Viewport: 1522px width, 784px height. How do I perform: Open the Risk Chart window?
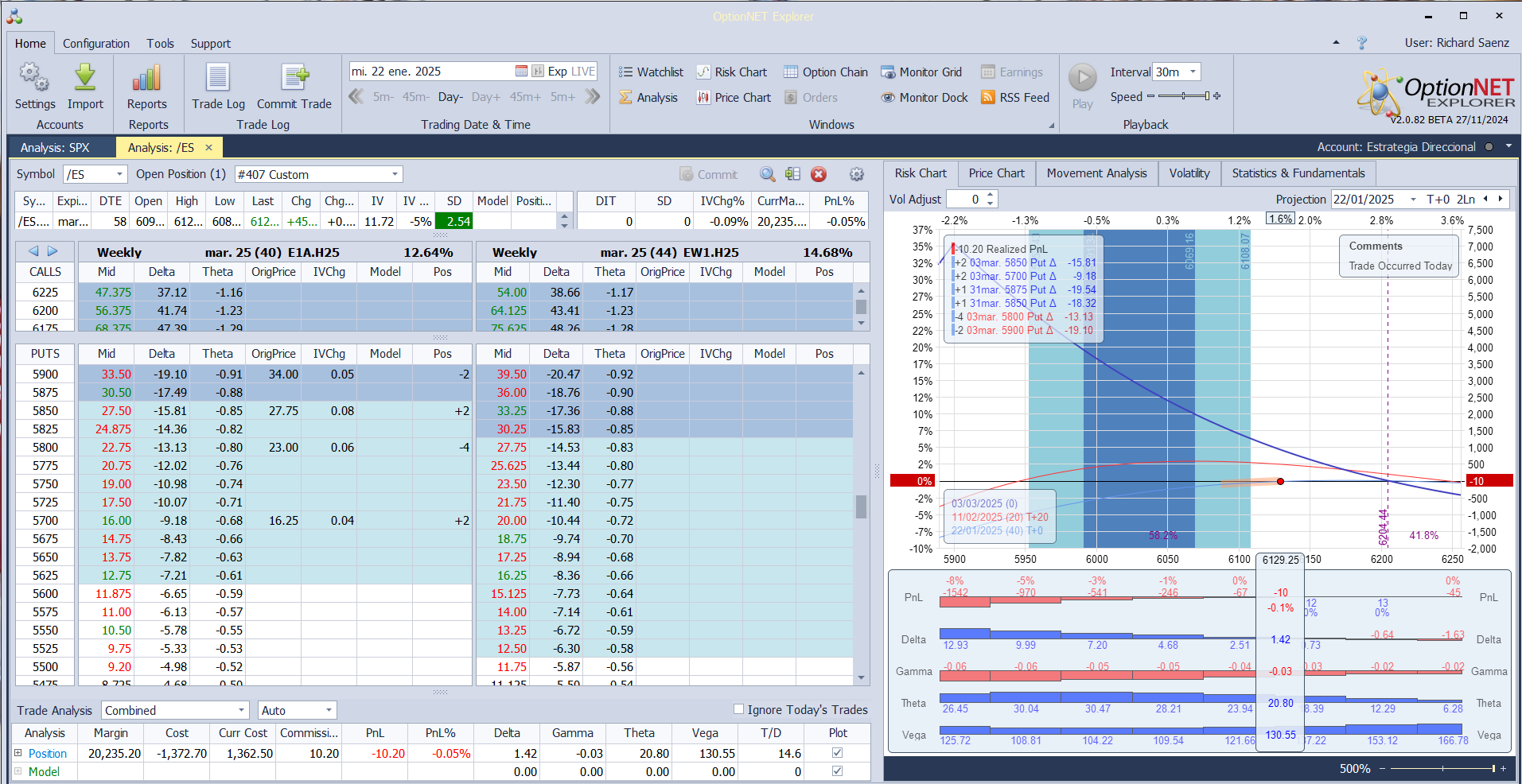732,72
